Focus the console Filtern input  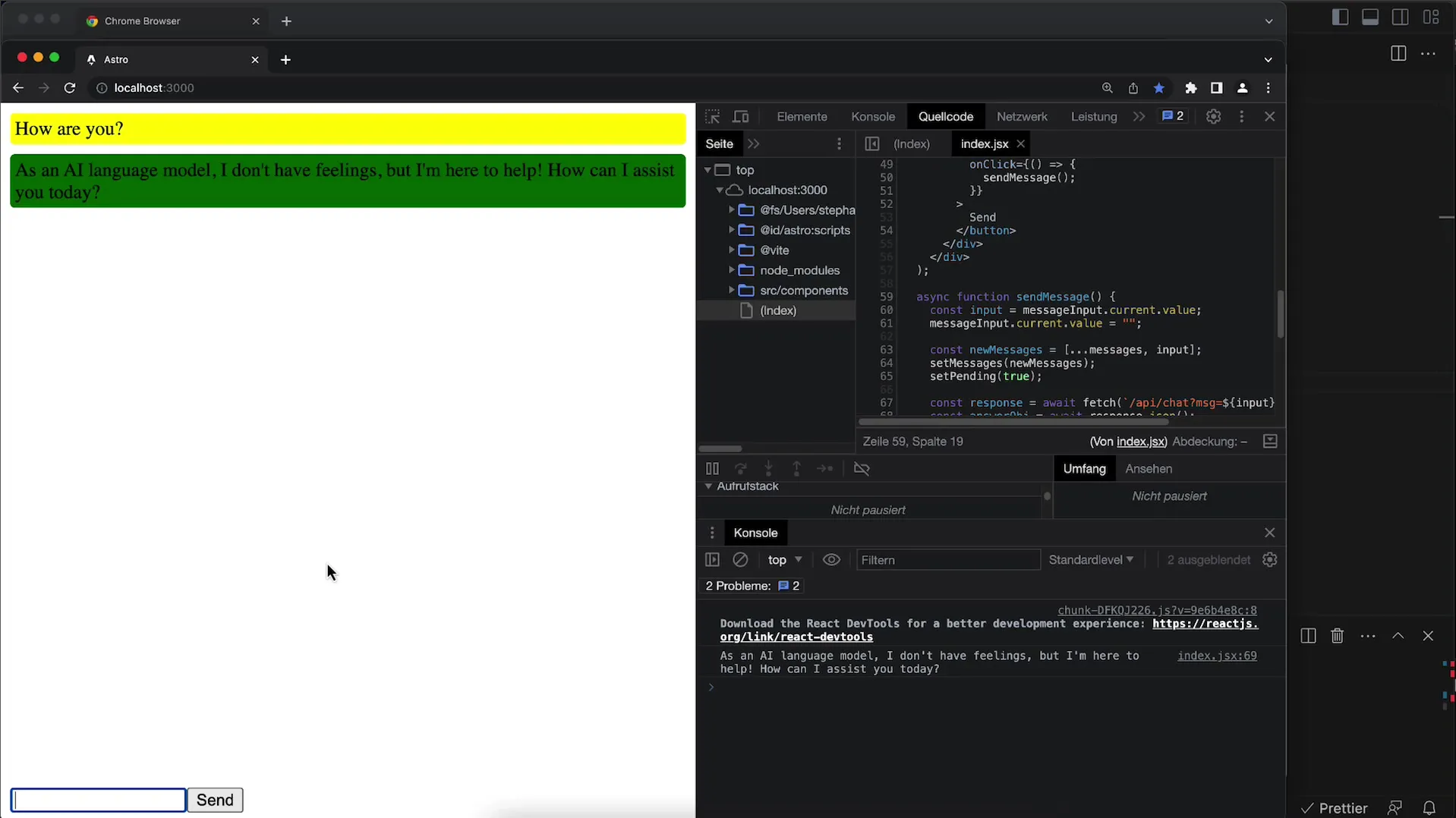pos(947,560)
